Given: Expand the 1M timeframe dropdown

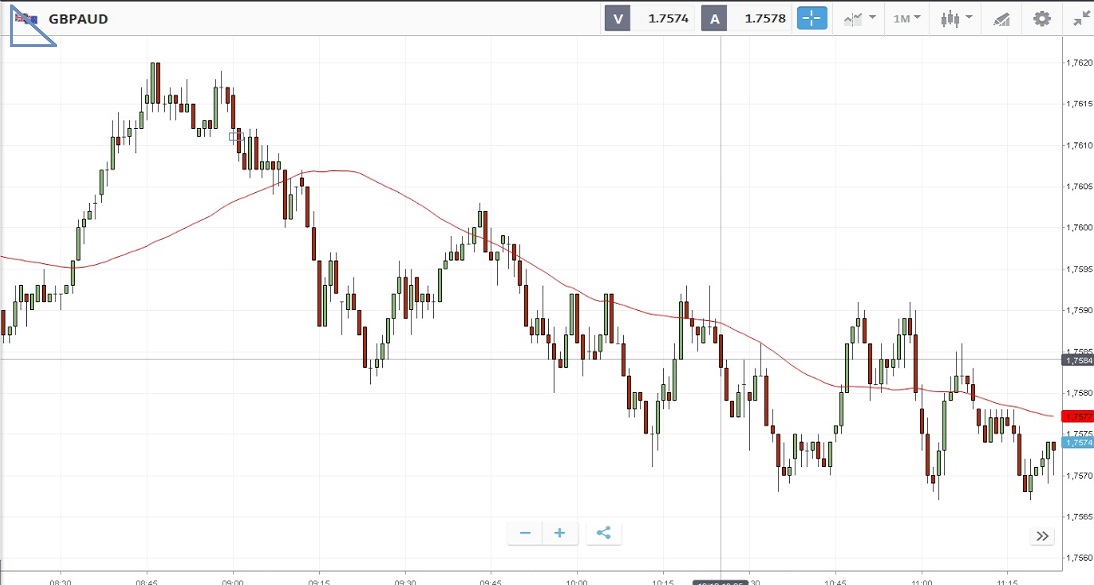Looking at the screenshot, I should 908,18.
